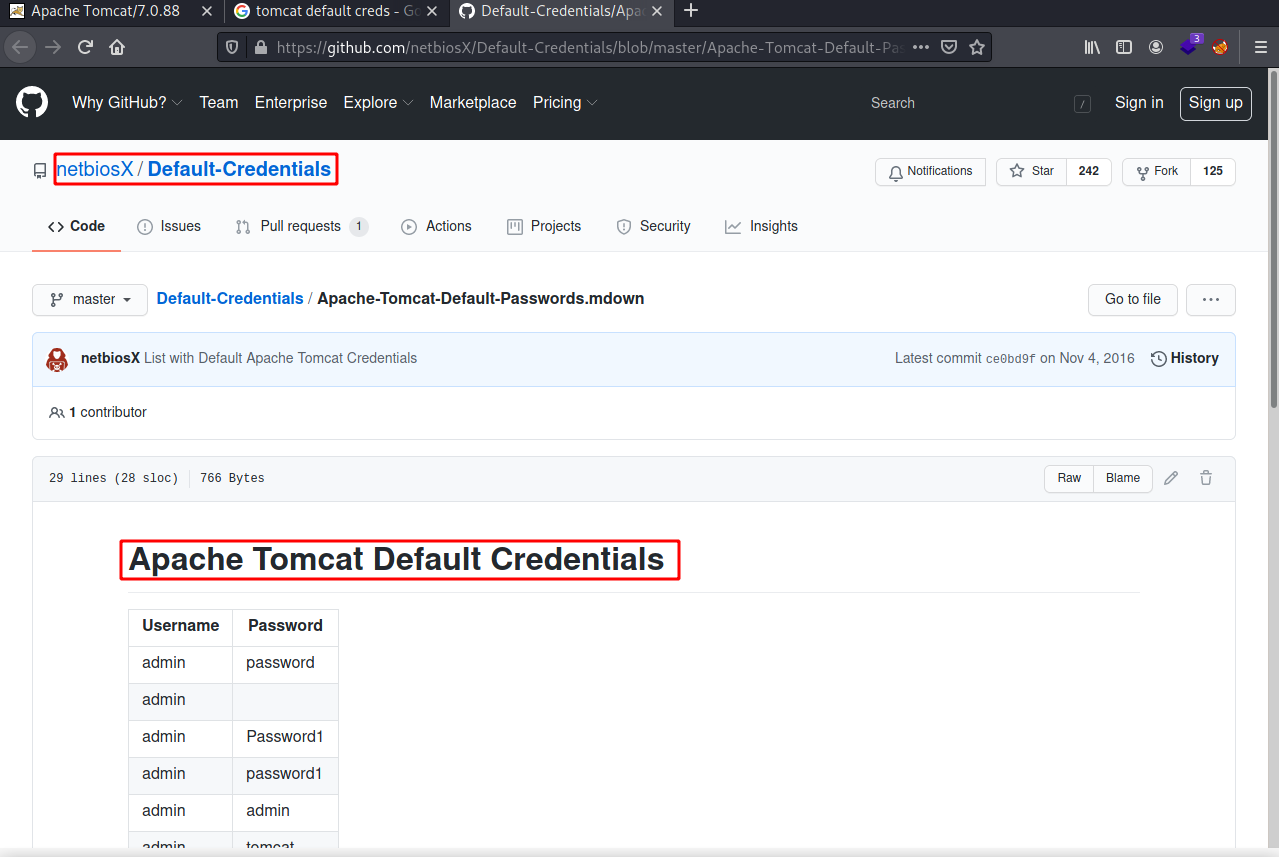
Task: Click the slash search shortcut icon
Action: [x=1082, y=103]
